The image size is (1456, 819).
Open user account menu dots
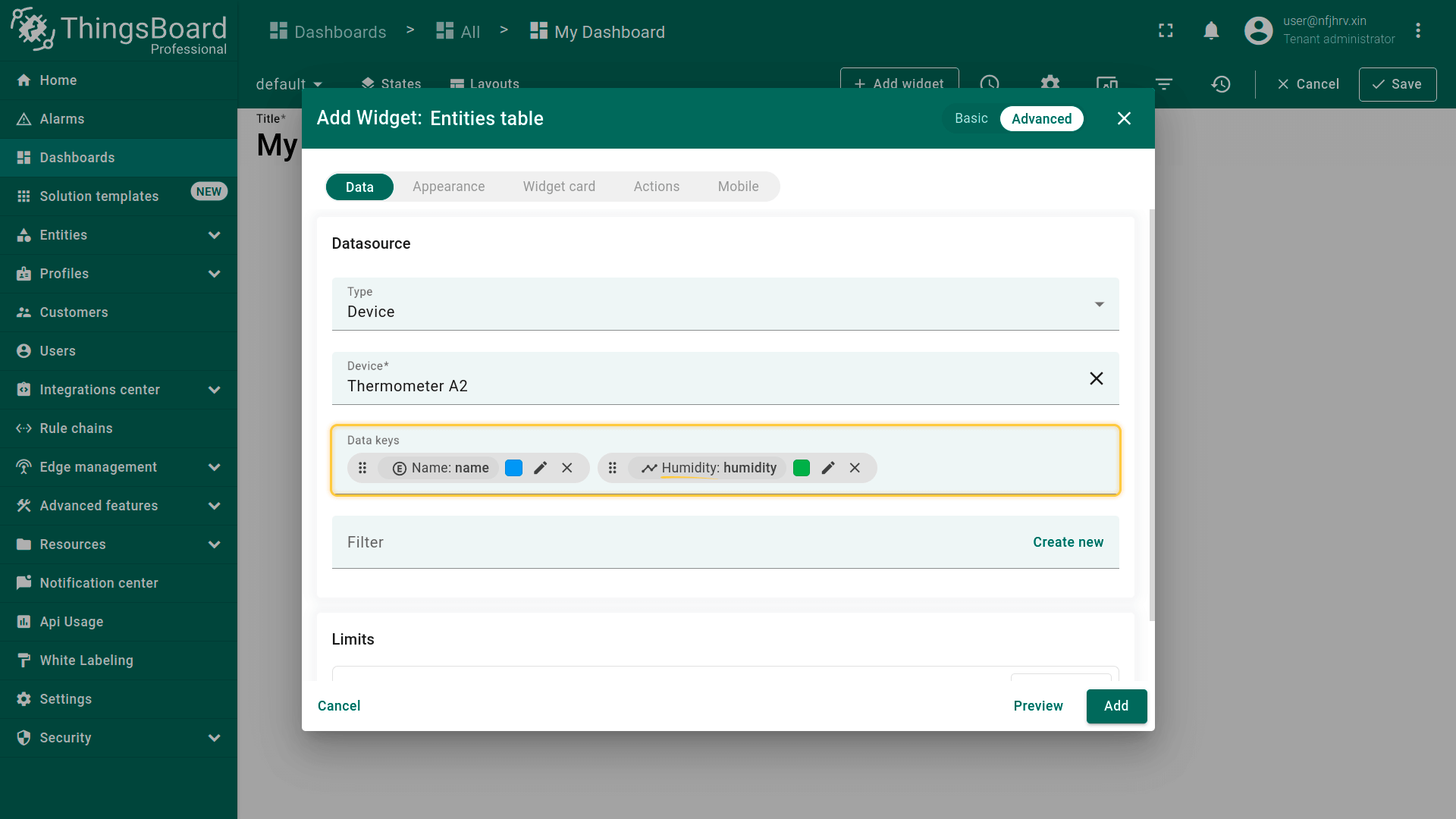pos(1417,31)
